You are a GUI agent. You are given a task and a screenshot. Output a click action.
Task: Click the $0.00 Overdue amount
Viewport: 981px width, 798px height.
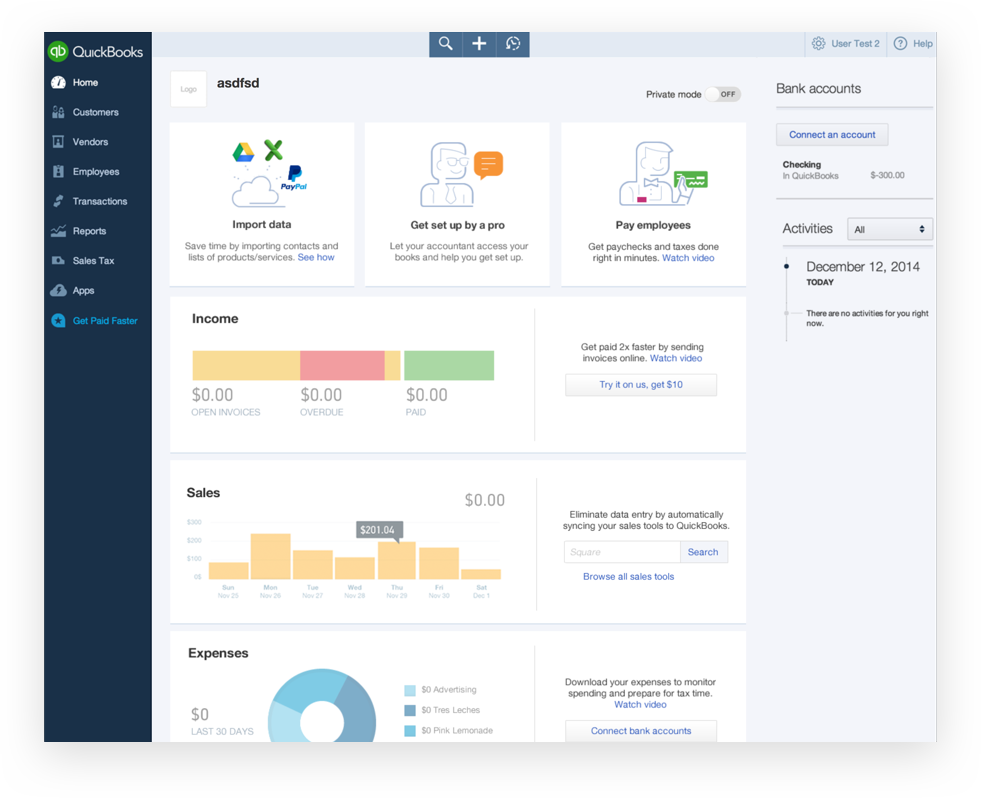[x=322, y=395]
